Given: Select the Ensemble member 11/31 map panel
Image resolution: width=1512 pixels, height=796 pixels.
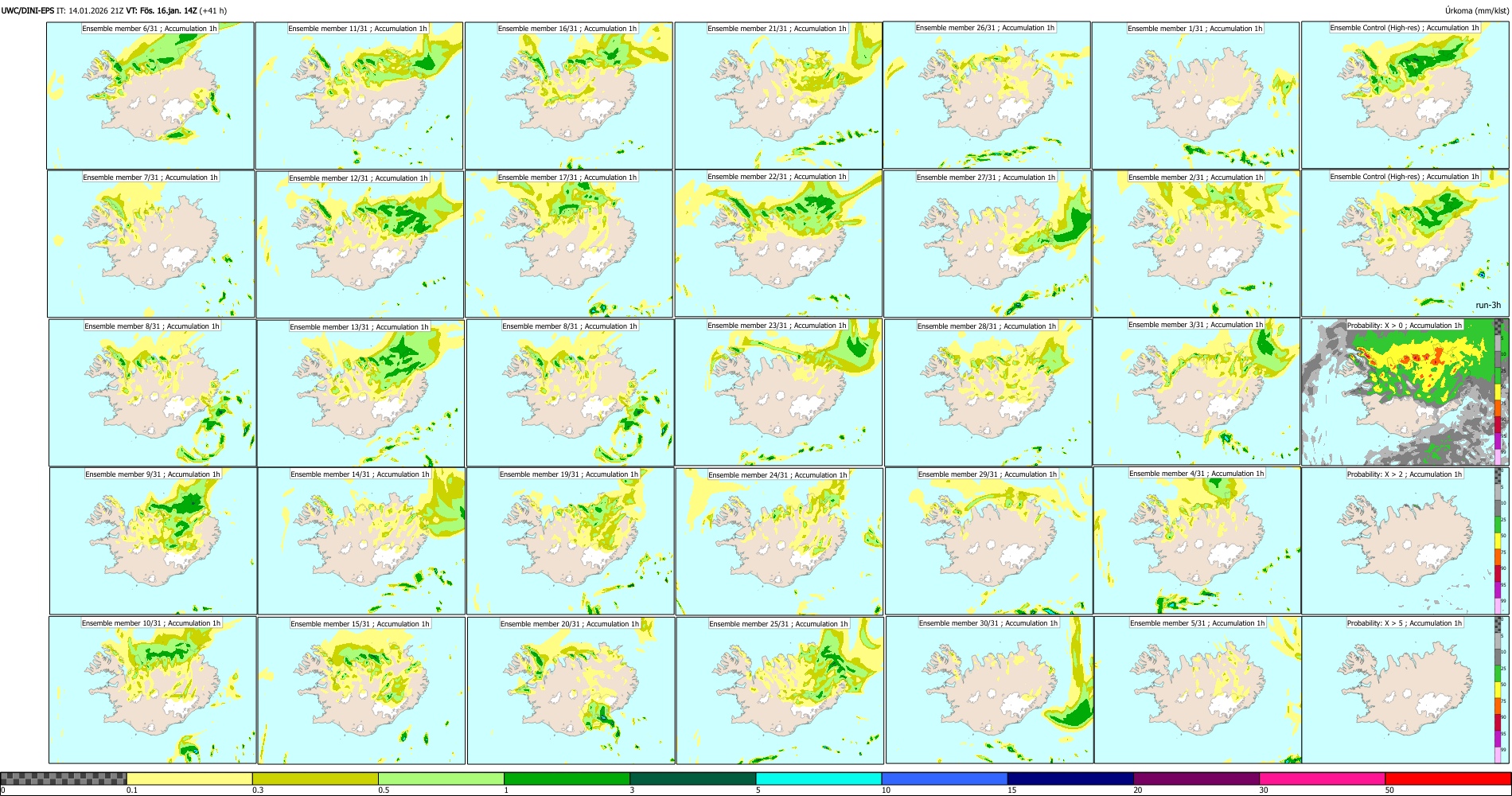Looking at the screenshot, I should click(359, 96).
